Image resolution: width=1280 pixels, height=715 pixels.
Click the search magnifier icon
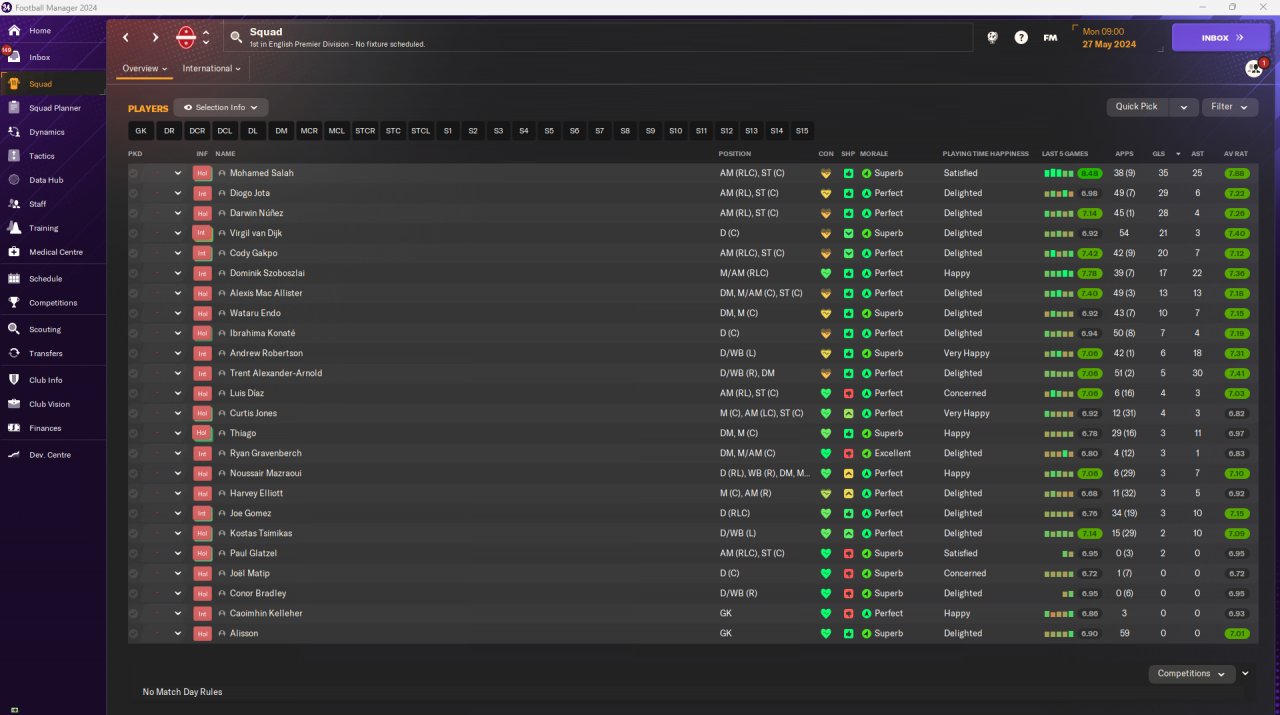tap(236, 38)
